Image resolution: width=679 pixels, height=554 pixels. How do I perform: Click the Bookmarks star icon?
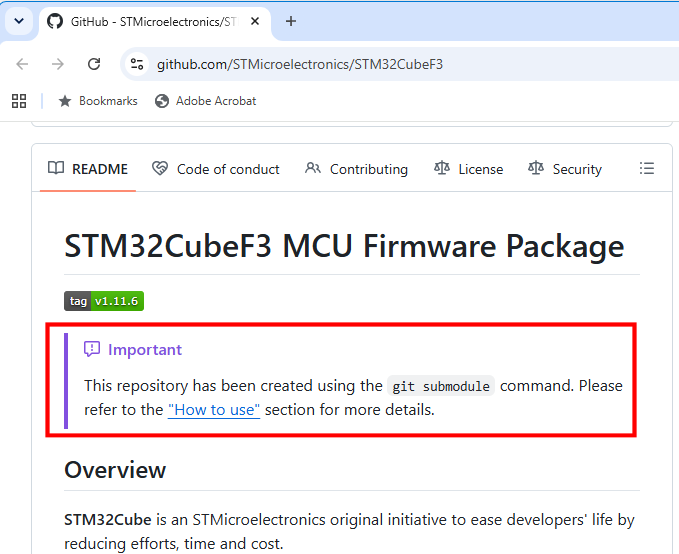pos(65,101)
